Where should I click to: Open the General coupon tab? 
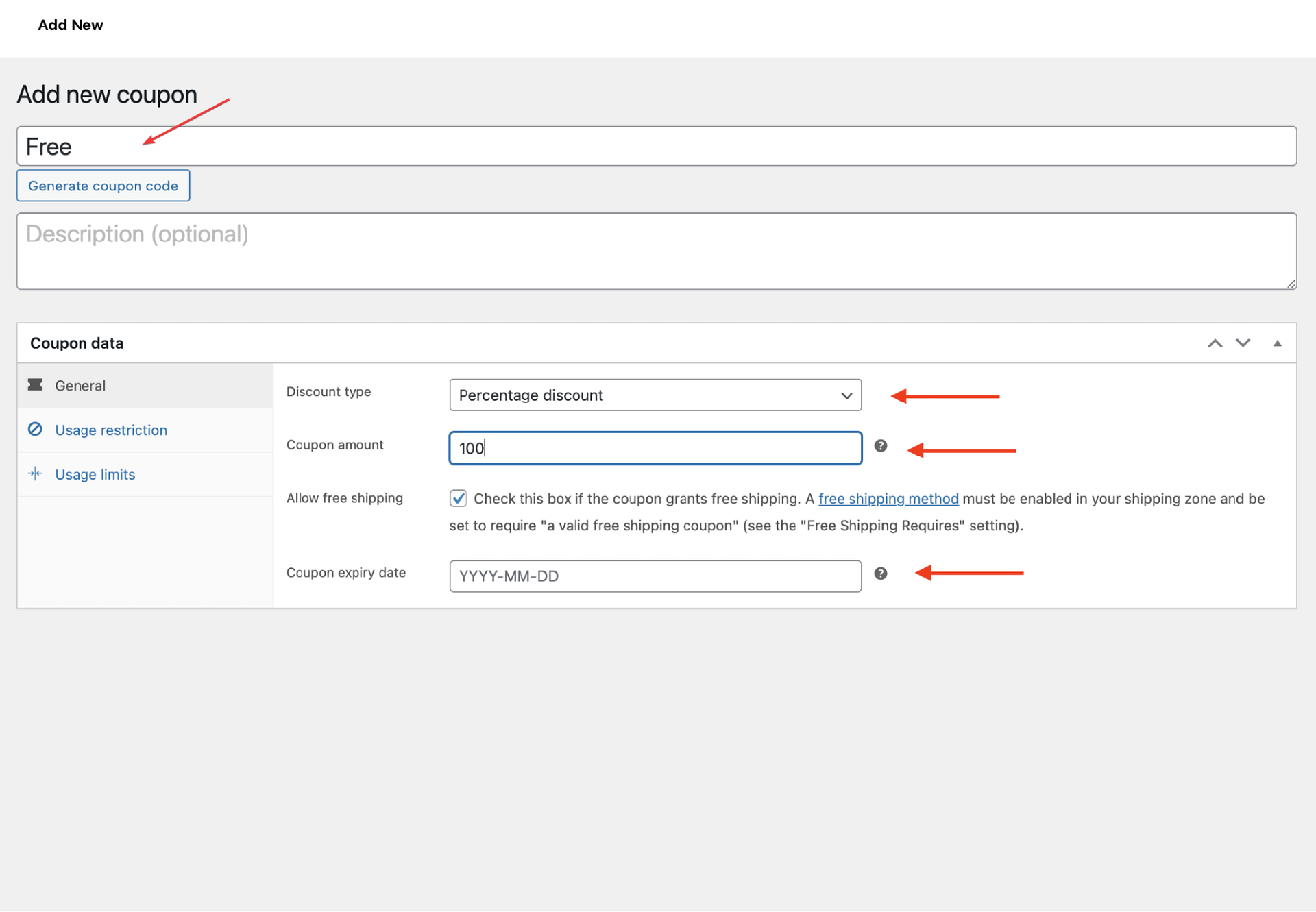(145, 386)
